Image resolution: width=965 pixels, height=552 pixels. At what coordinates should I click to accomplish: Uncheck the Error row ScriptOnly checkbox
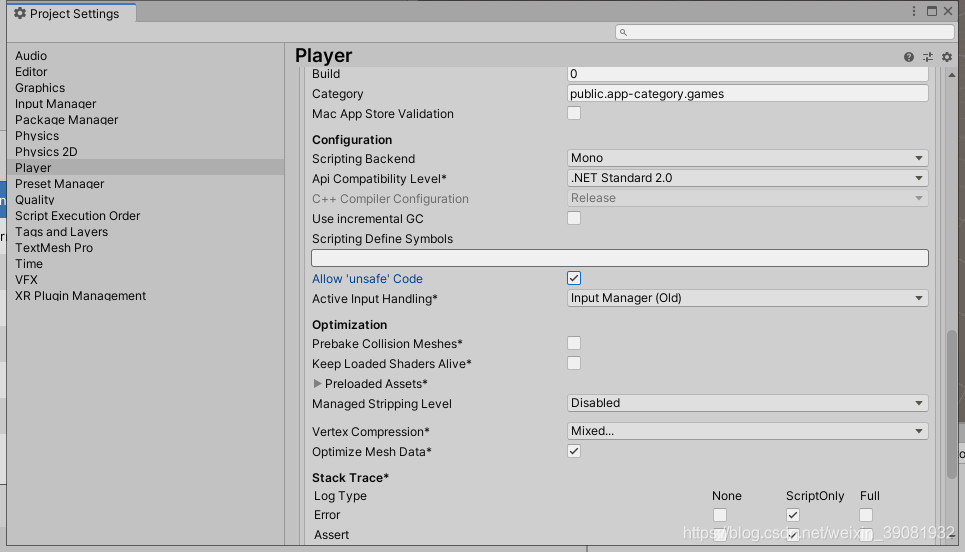pyautogui.click(x=793, y=514)
